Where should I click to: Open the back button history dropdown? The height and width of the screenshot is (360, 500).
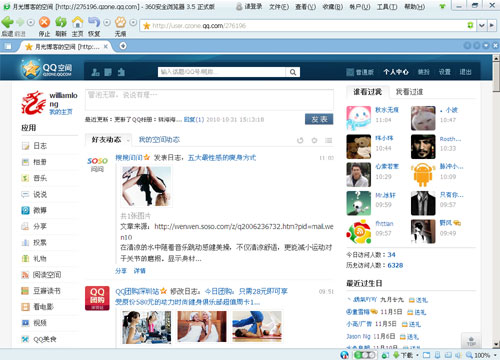[31, 23]
